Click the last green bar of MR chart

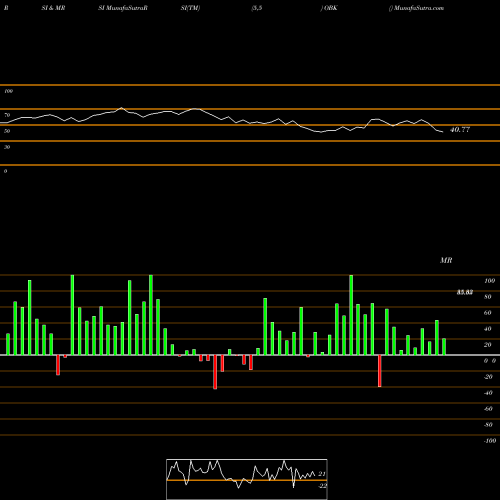(444, 347)
